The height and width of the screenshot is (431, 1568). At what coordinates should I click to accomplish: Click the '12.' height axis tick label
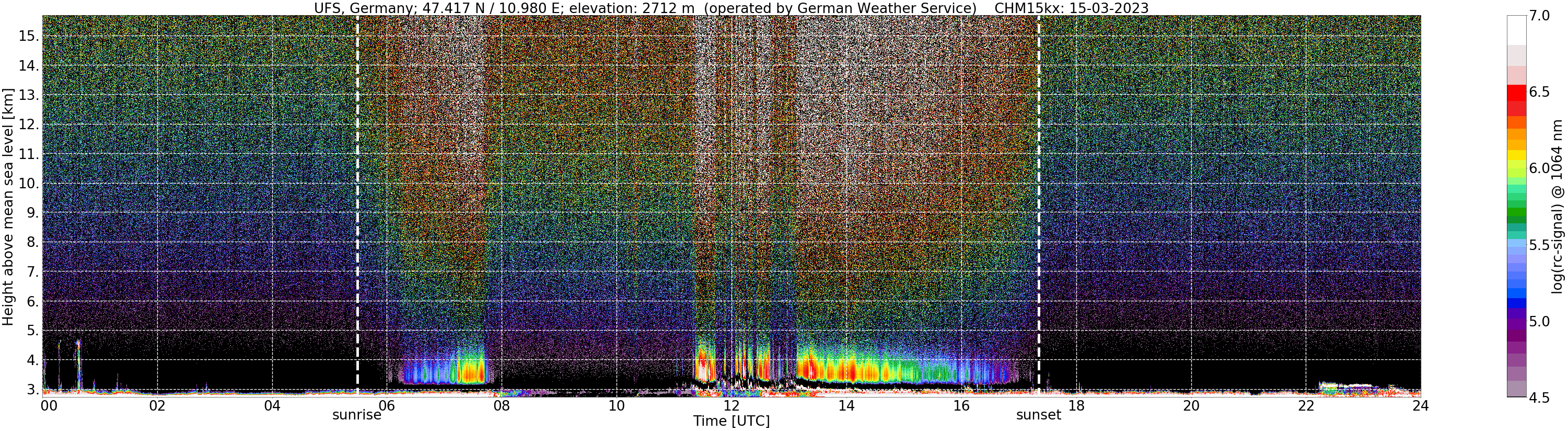(28, 124)
